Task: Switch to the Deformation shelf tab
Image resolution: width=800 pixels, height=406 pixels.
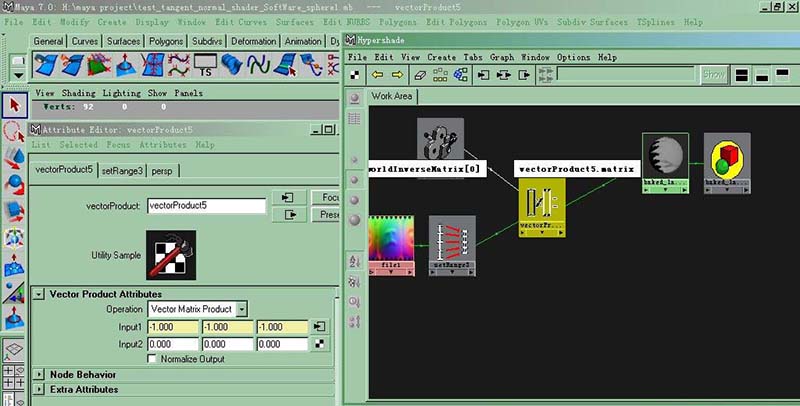Action: point(253,41)
